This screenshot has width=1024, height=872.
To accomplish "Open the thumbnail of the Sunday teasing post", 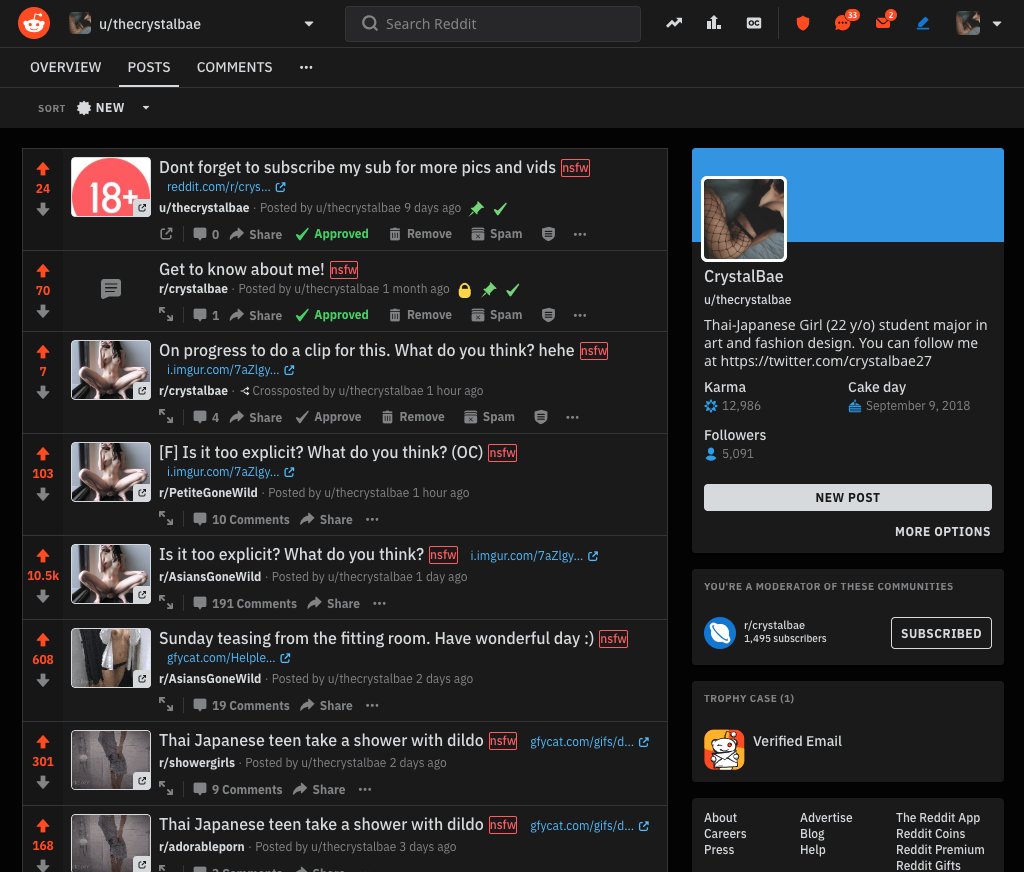I will (x=110, y=658).
